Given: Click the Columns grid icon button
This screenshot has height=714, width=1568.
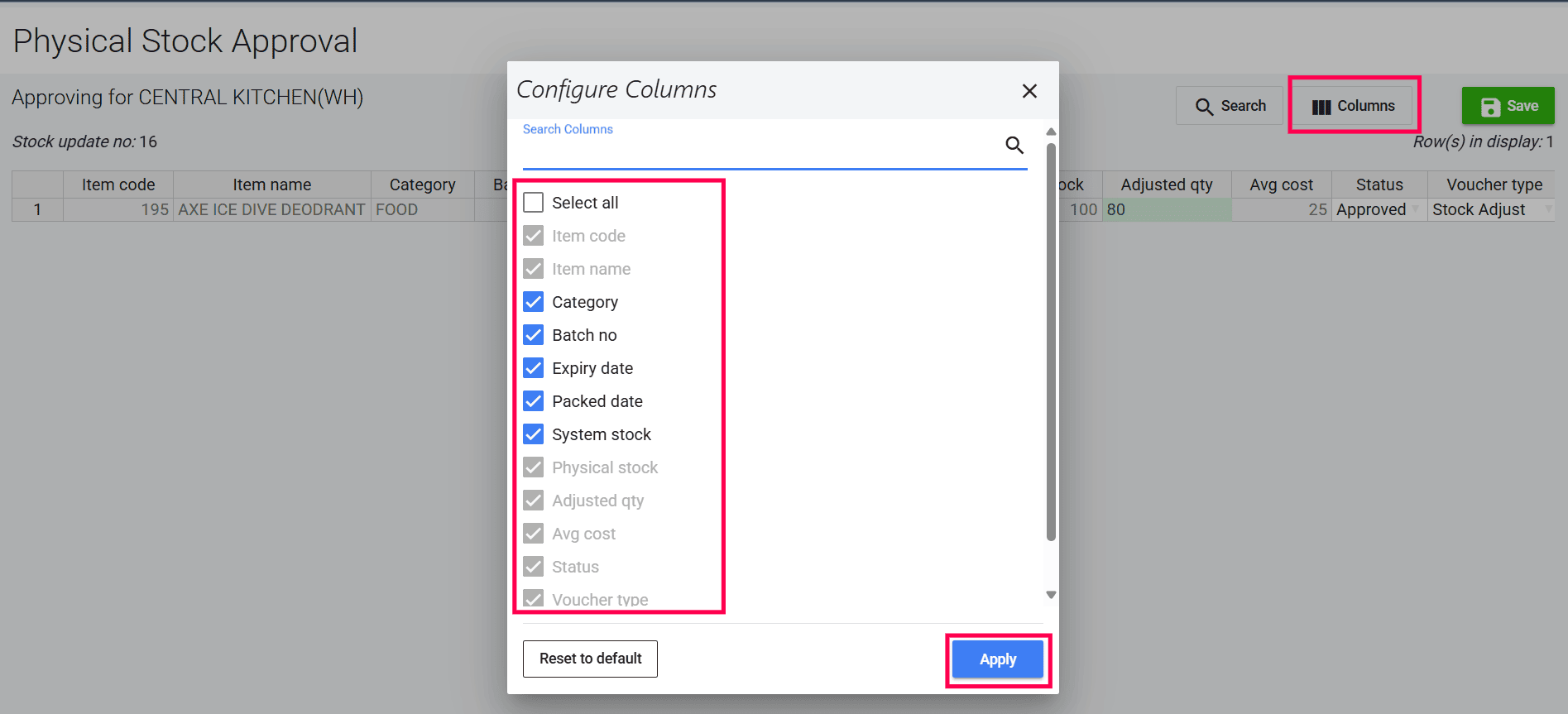Looking at the screenshot, I should coord(1321,107).
